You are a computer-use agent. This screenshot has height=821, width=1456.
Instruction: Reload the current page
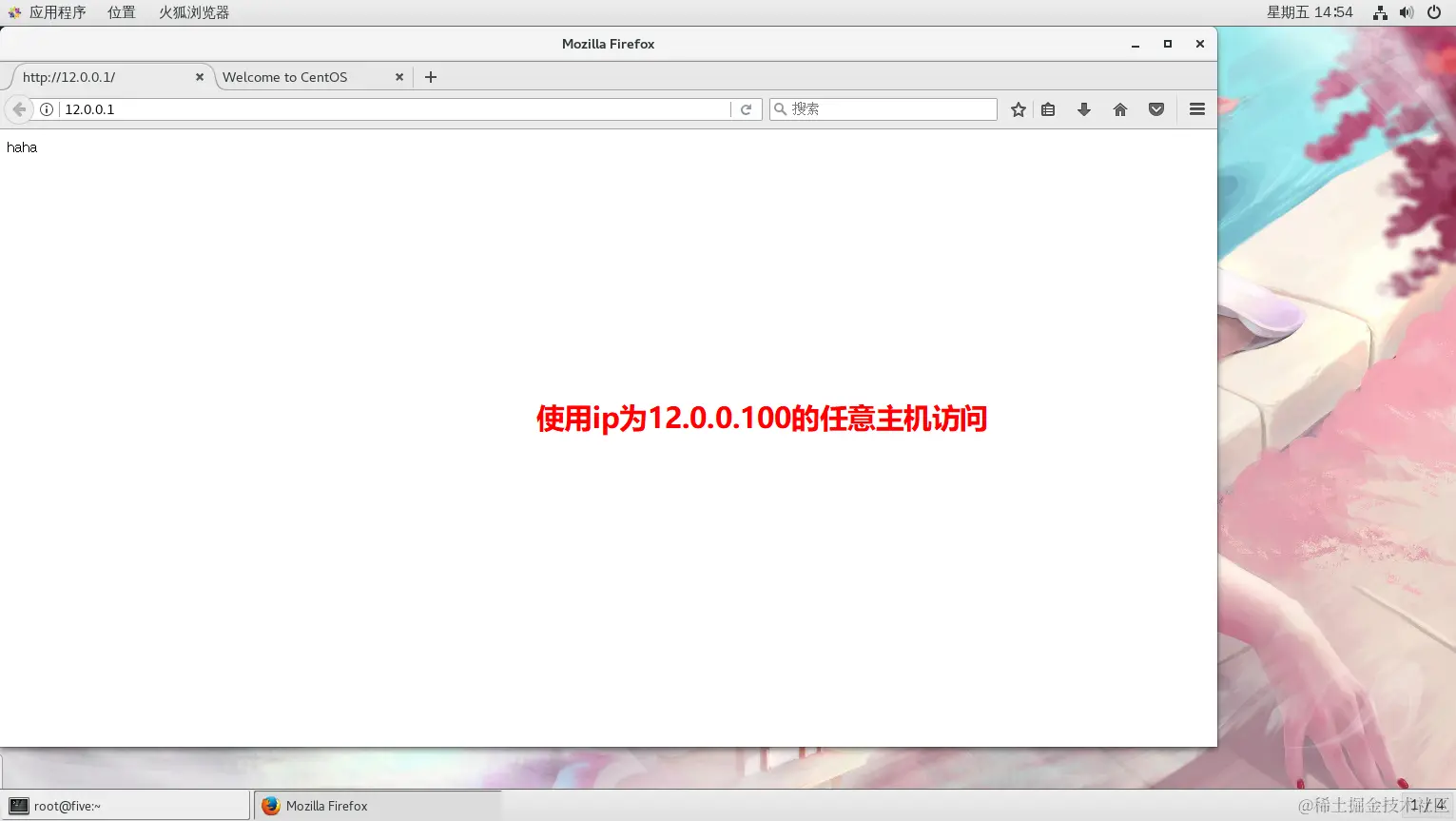(747, 109)
